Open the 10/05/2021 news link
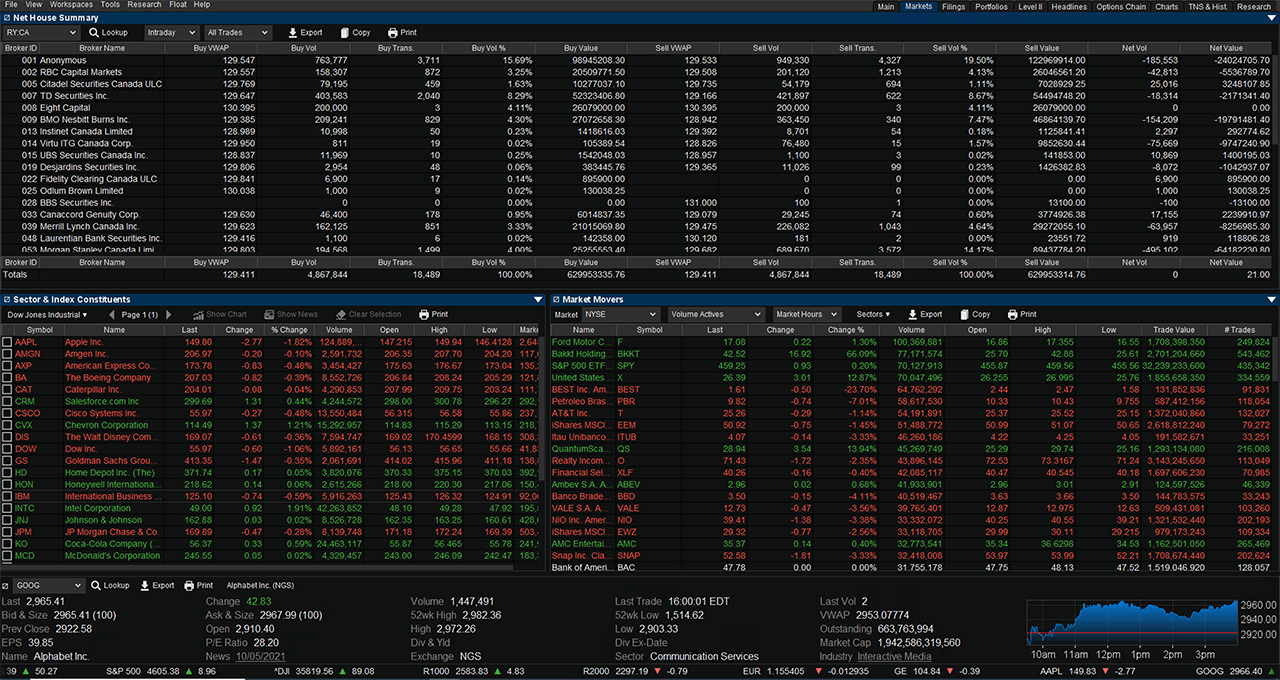Image resolution: width=1280 pixels, height=680 pixels. tap(259, 657)
